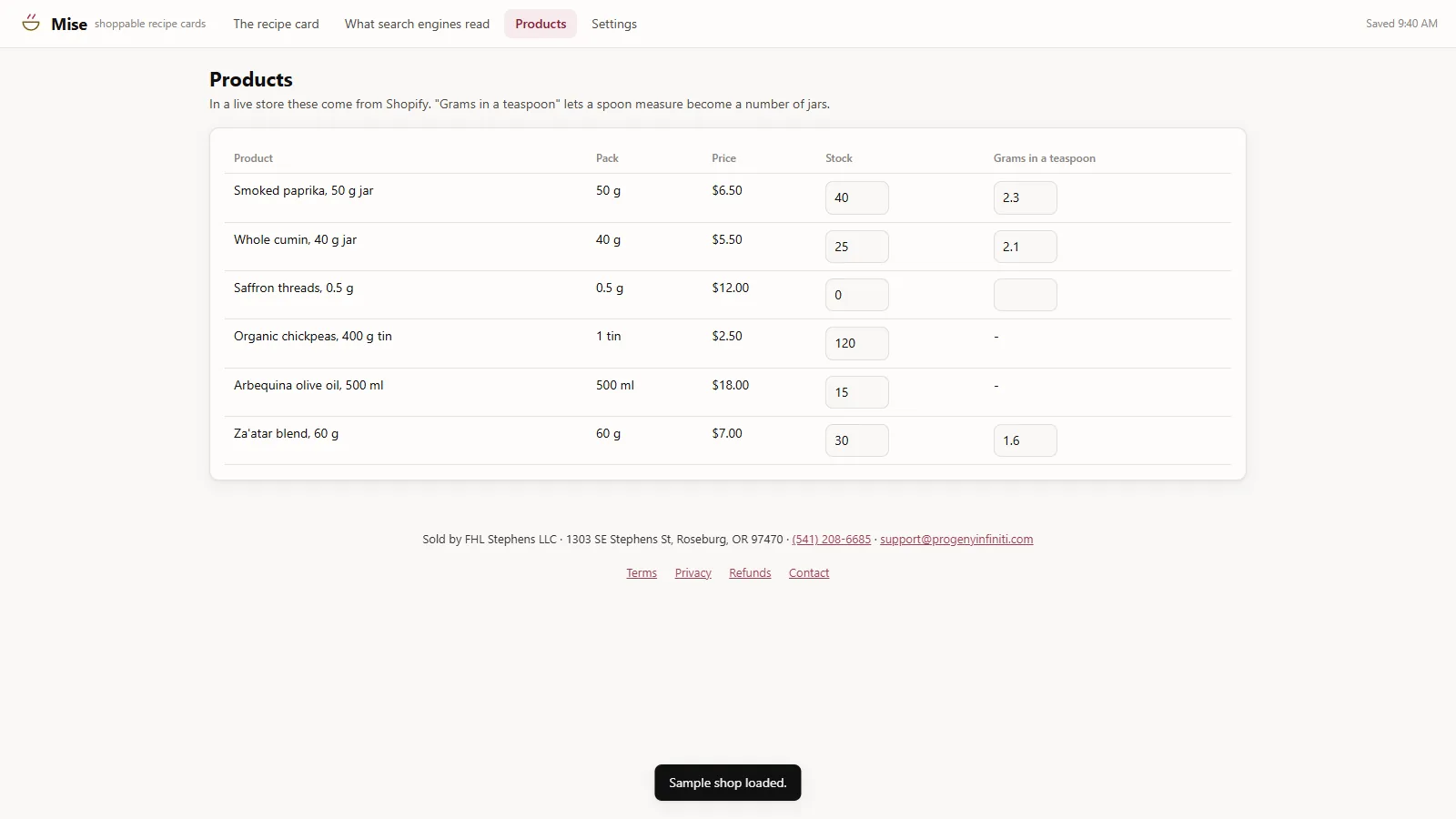Edit stock field for Organic chickpeas

click(857, 343)
